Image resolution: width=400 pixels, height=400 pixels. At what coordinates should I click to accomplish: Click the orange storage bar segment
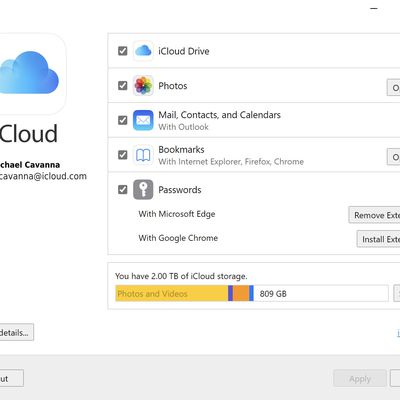click(241, 293)
